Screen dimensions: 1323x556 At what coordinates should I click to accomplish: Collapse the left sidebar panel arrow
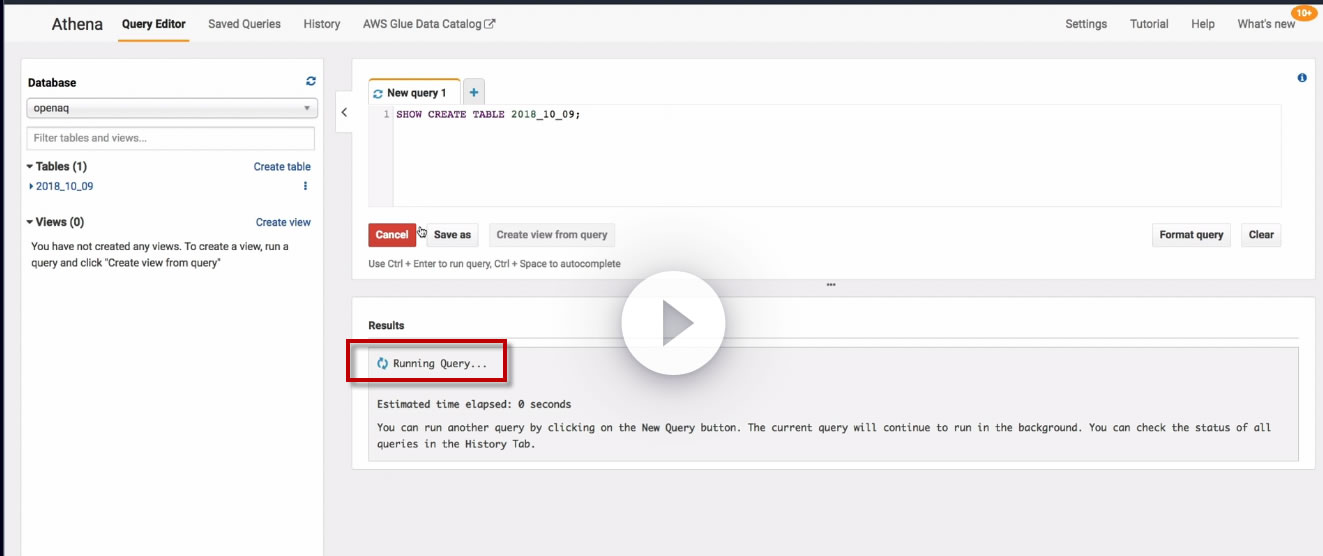[x=344, y=113]
